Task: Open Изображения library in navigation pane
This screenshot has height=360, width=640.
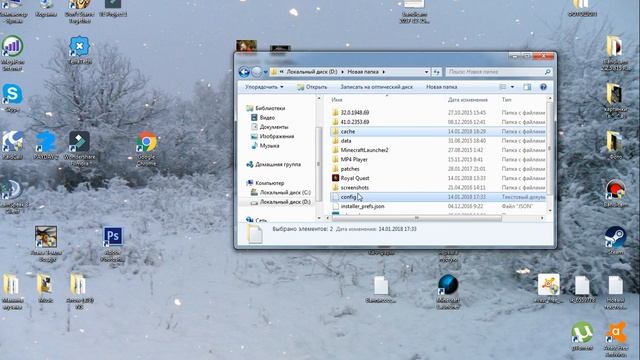Action: coord(277,136)
